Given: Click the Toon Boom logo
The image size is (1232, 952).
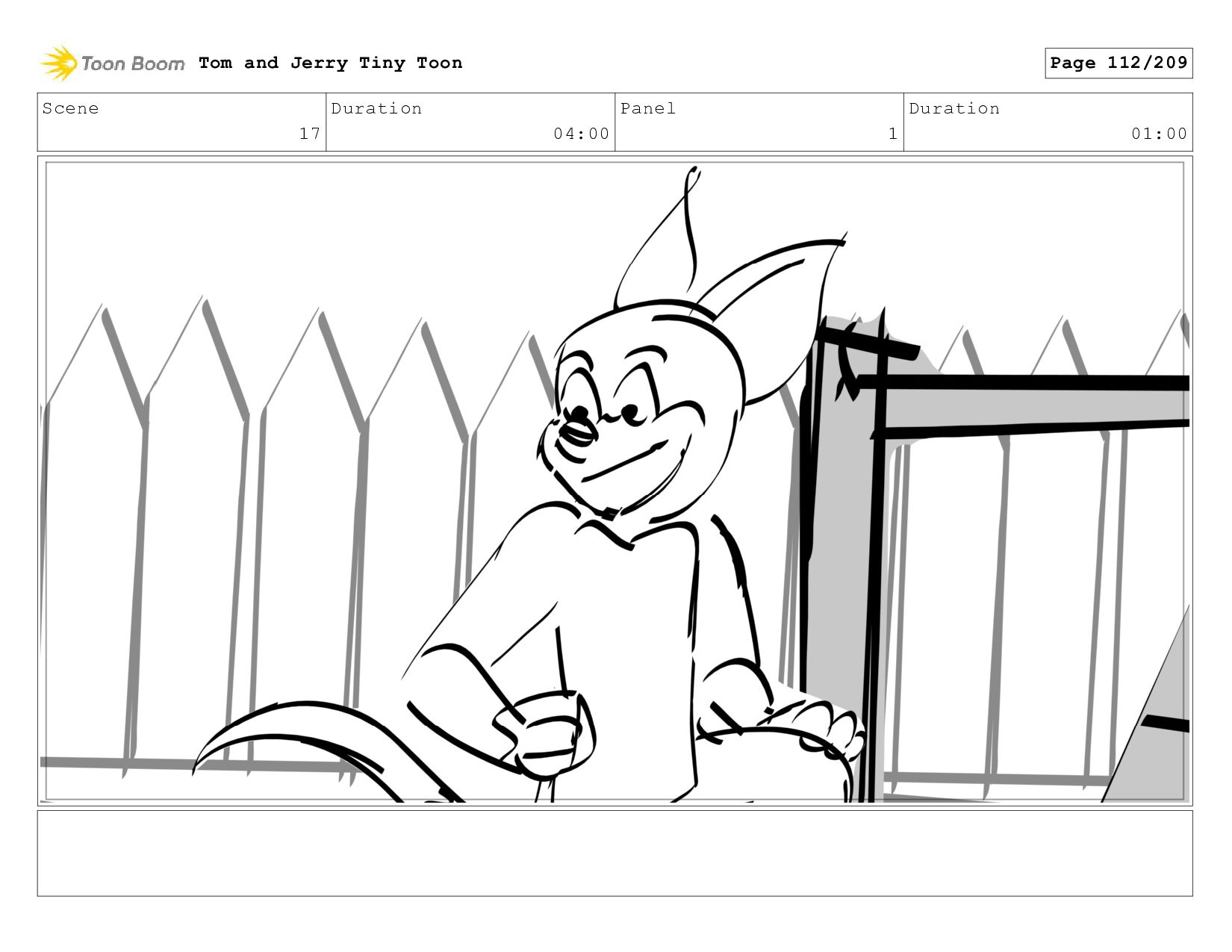Looking at the screenshot, I should [112, 63].
